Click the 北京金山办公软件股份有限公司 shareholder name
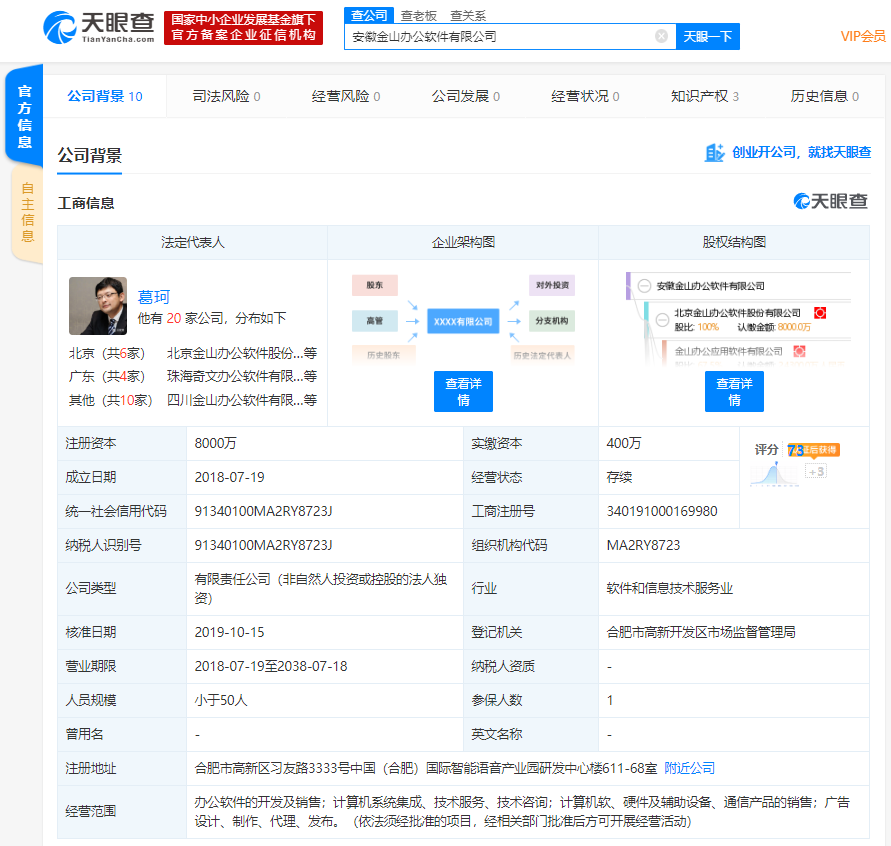Screen dimensions: 891x846 737,313
